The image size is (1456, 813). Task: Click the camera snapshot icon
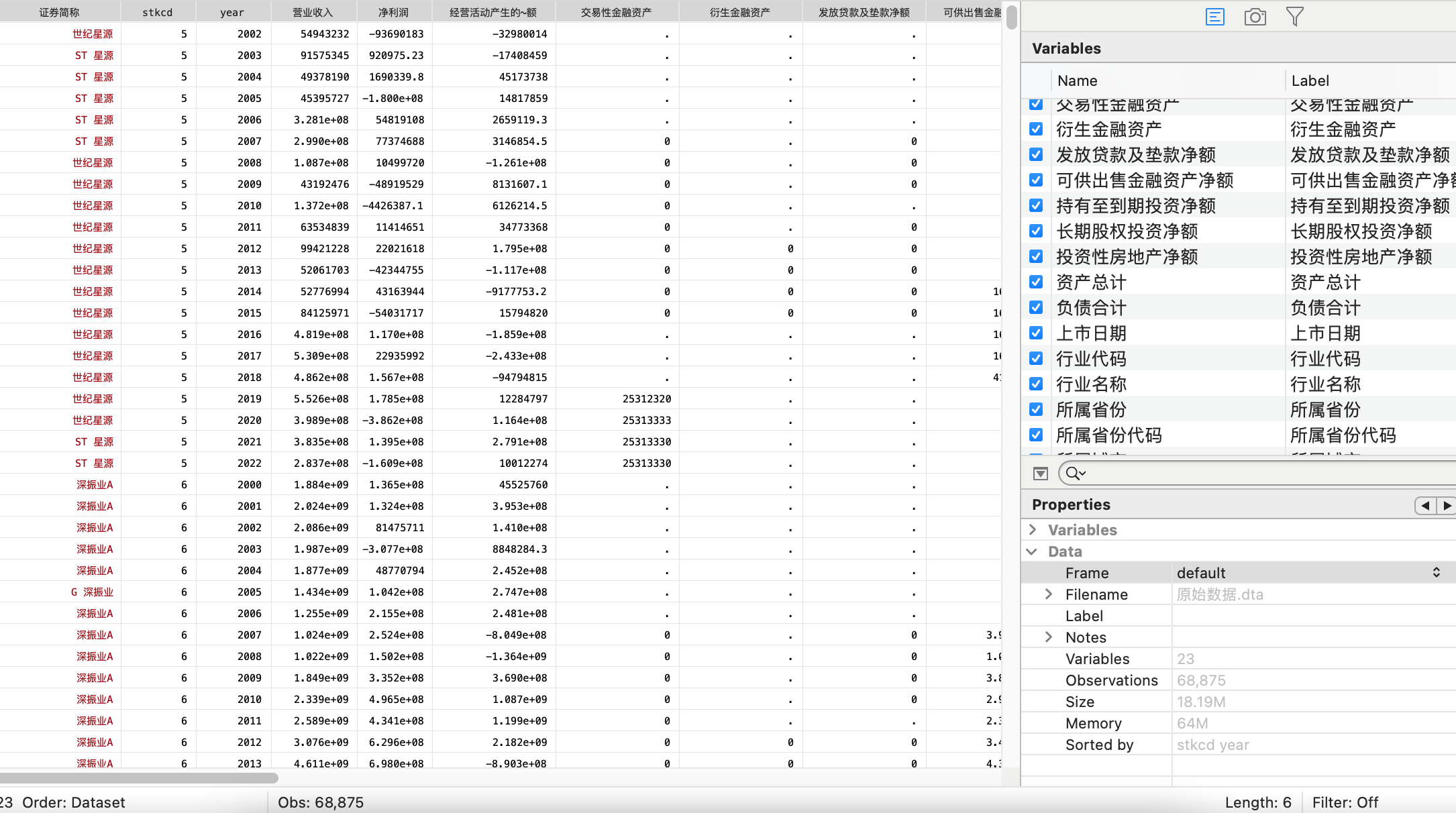click(x=1255, y=17)
